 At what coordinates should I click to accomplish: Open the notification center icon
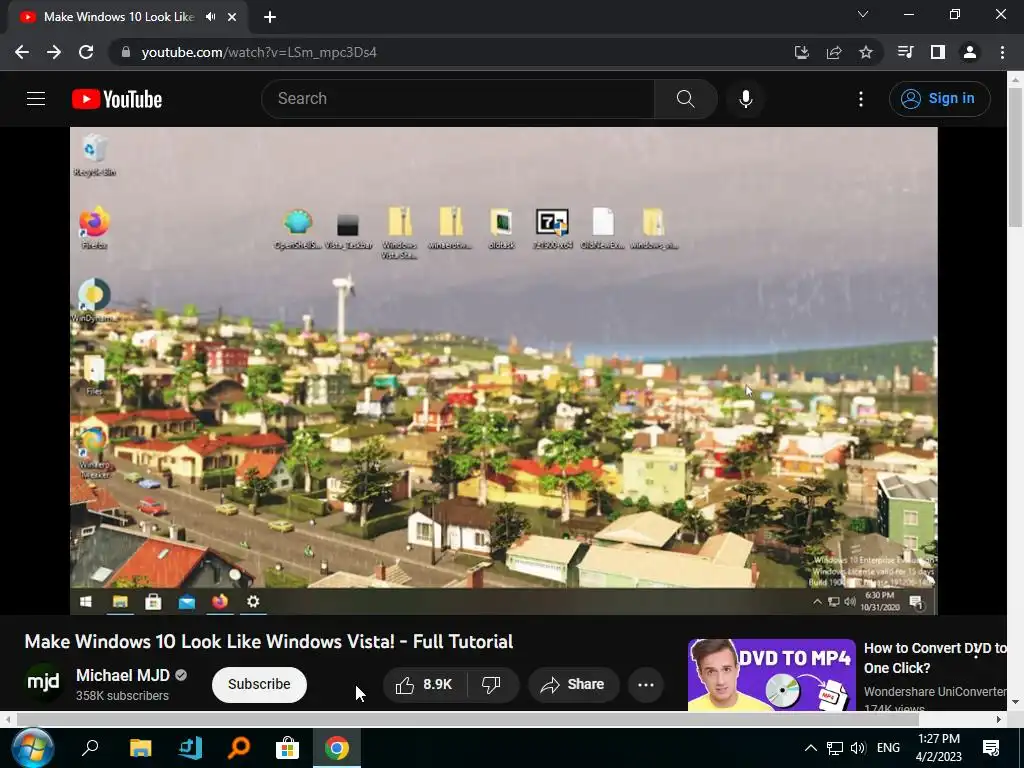click(x=991, y=748)
